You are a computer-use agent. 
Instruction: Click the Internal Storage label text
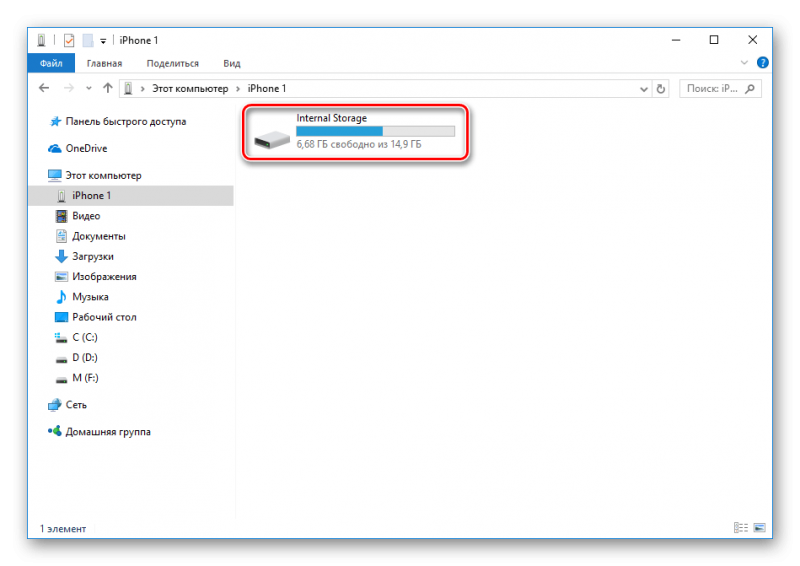click(332, 118)
